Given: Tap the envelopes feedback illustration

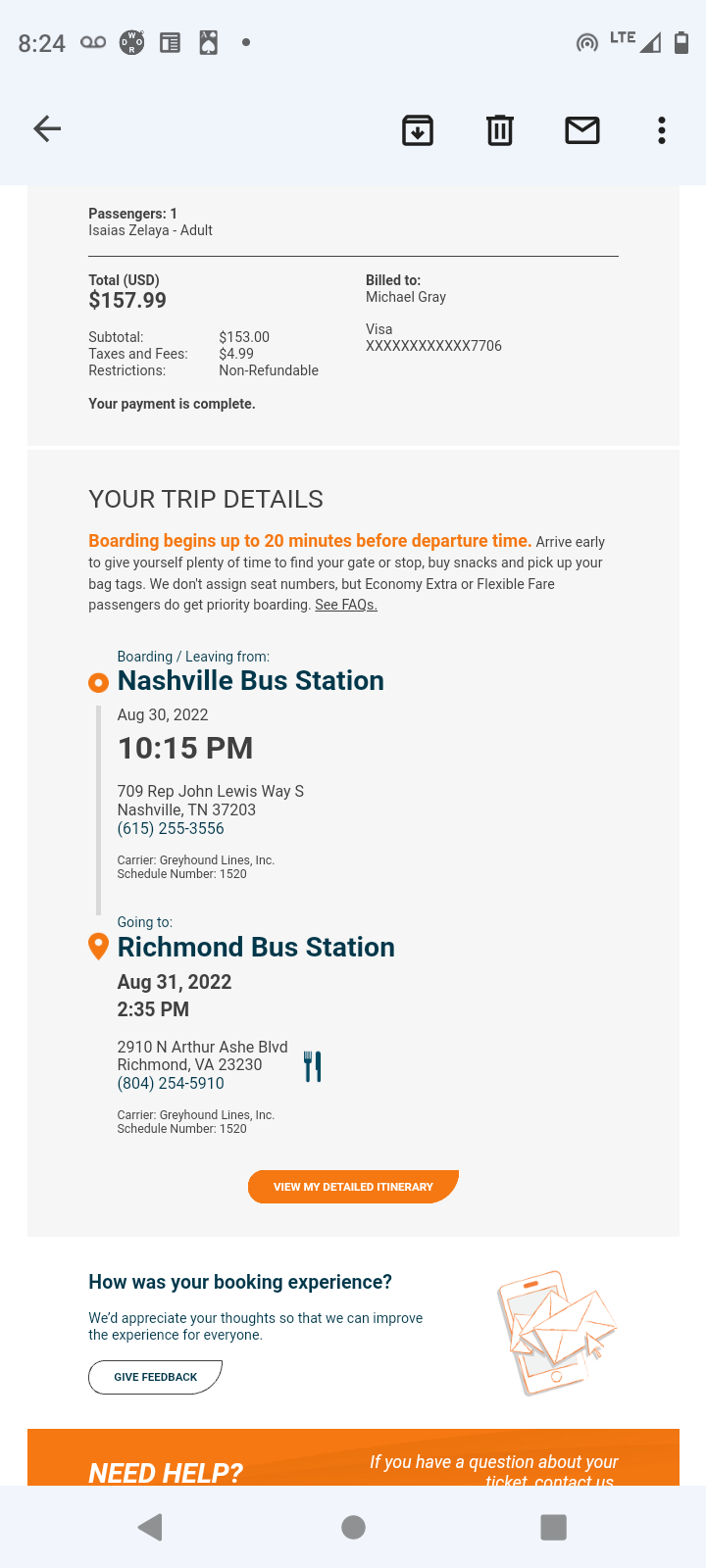Looking at the screenshot, I should tap(556, 1333).
